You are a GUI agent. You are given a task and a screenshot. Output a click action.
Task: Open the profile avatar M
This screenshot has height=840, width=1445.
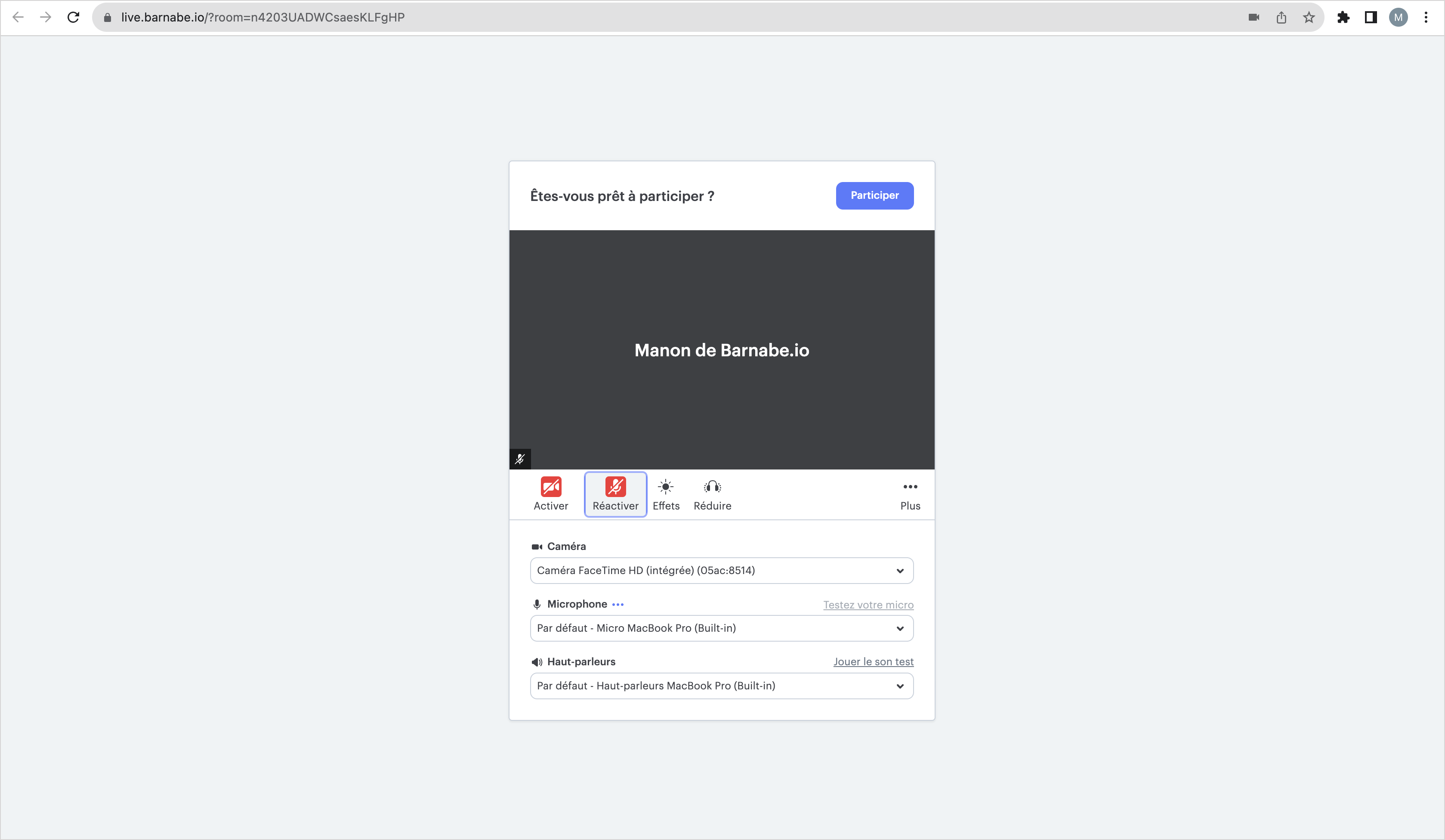[1399, 17]
